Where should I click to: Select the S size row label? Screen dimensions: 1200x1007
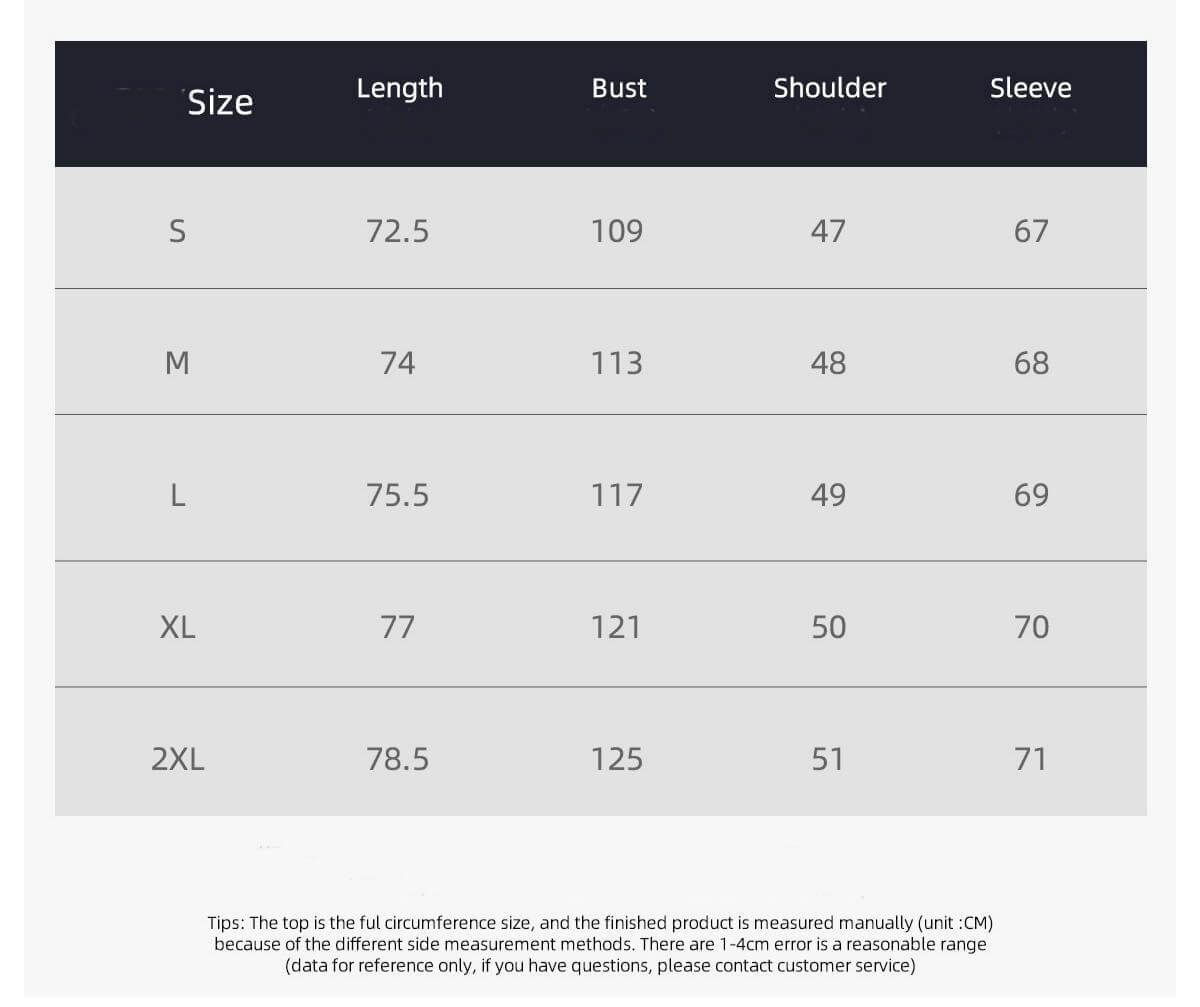click(177, 231)
